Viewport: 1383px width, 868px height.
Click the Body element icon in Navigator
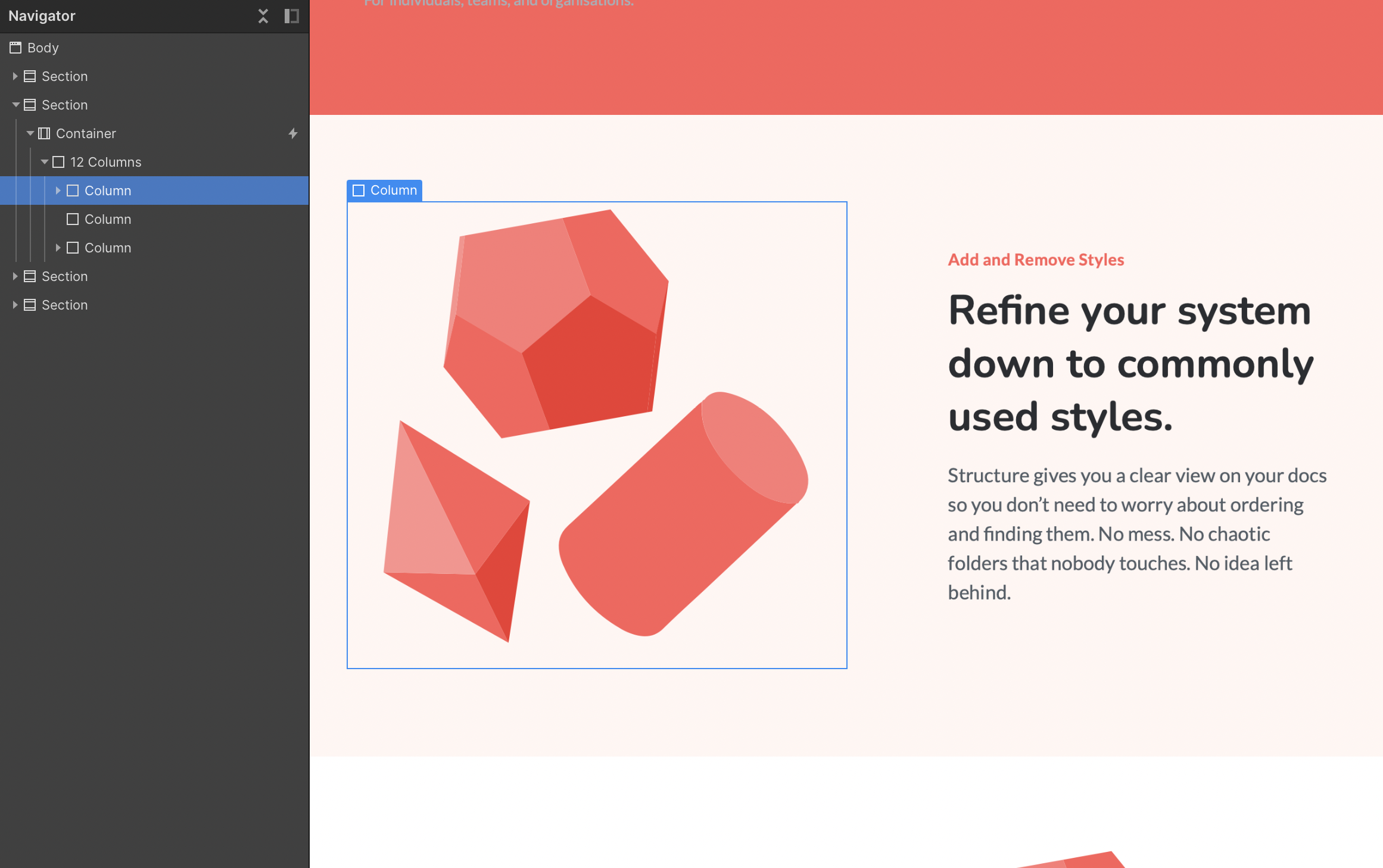pos(15,48)
